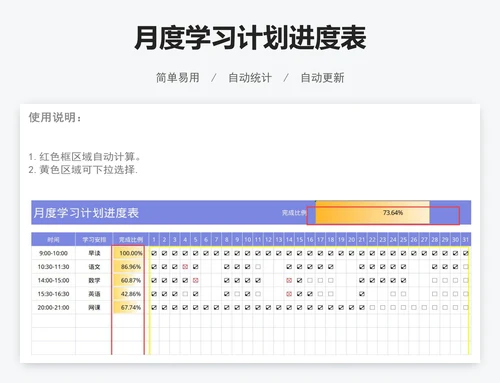Click the day 20 column header
The width and height of the screenshot is (500, 383).
click(351, 239)
